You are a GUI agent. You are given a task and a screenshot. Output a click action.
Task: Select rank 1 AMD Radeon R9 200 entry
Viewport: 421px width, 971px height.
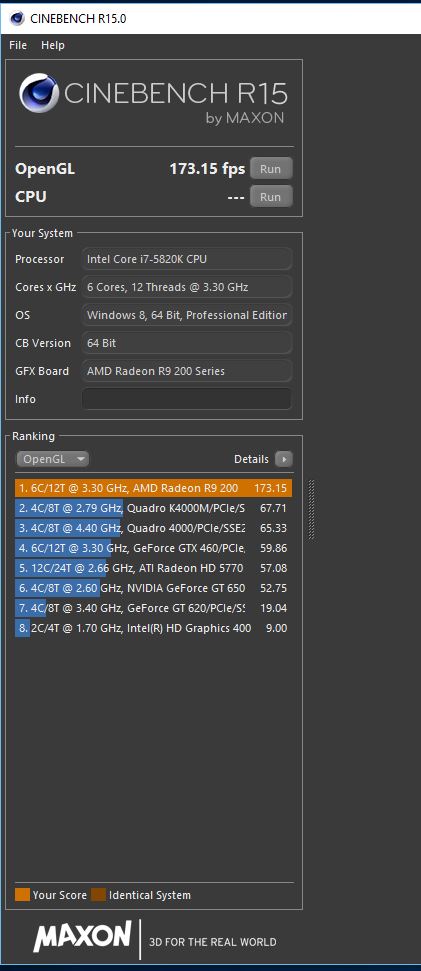(x=153, y=488)
